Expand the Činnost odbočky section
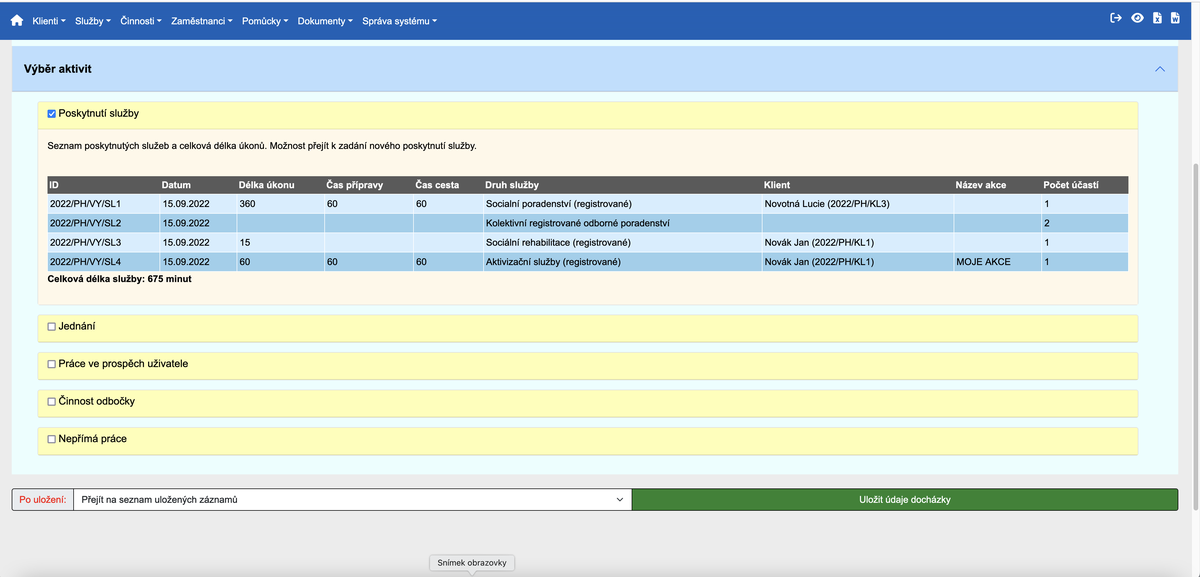The width and height of the screenshot is (1200, 577). [51, 402]
